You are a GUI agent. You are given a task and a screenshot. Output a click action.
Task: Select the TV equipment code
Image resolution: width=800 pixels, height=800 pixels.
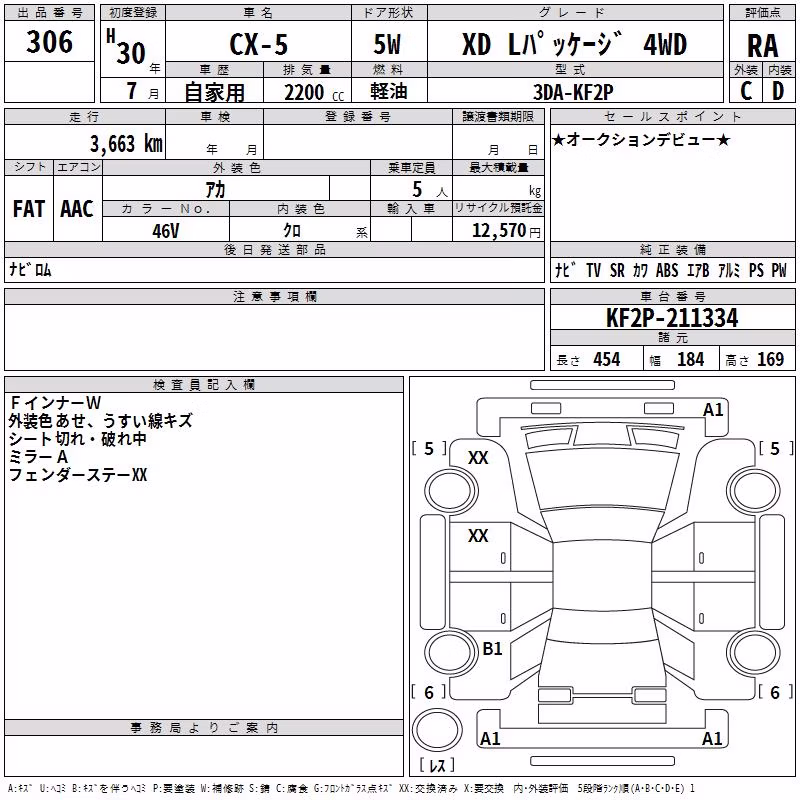pyautogui.click(x=593, y=270)
